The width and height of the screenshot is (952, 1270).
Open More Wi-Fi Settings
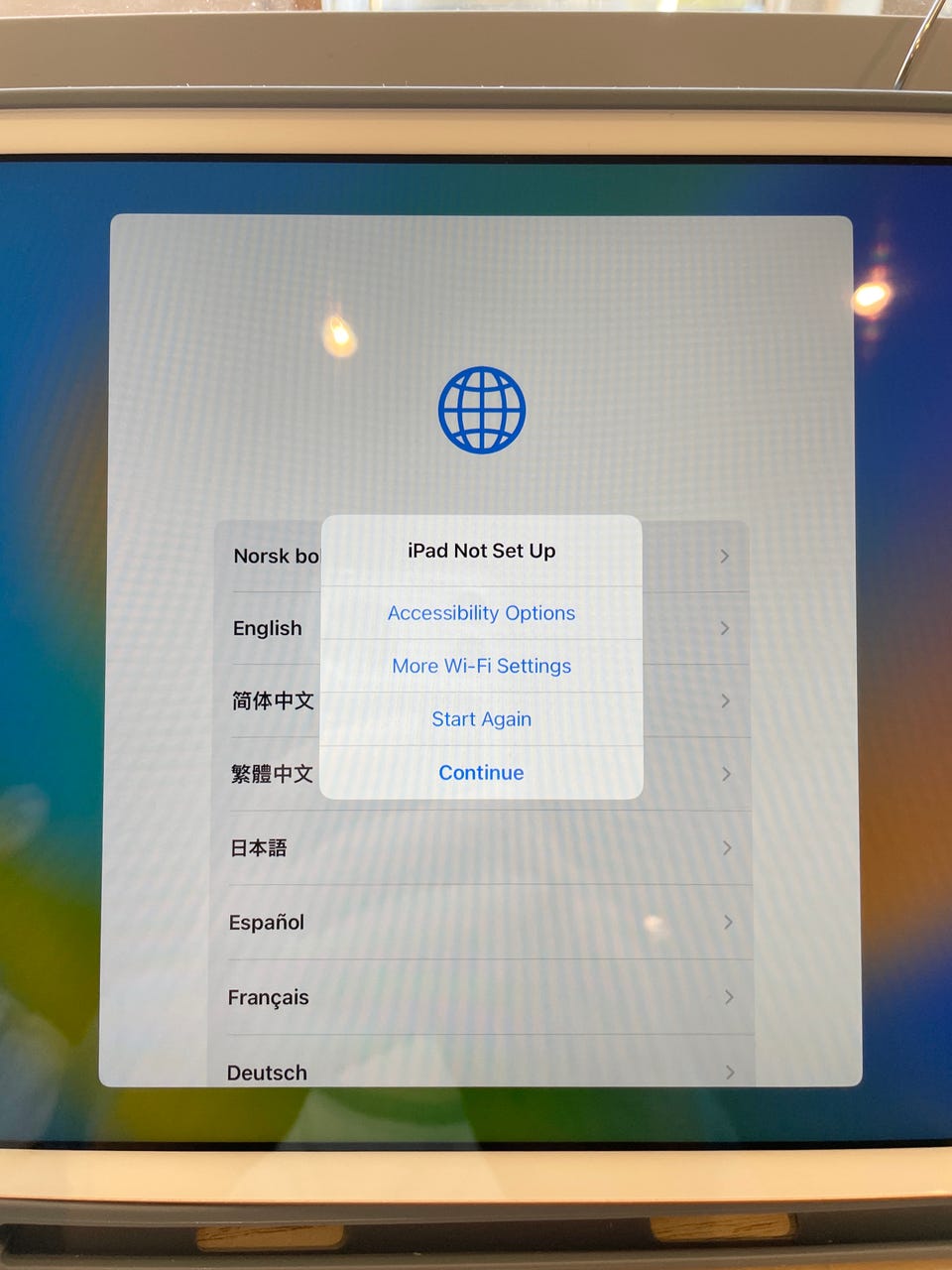(481, 666)
